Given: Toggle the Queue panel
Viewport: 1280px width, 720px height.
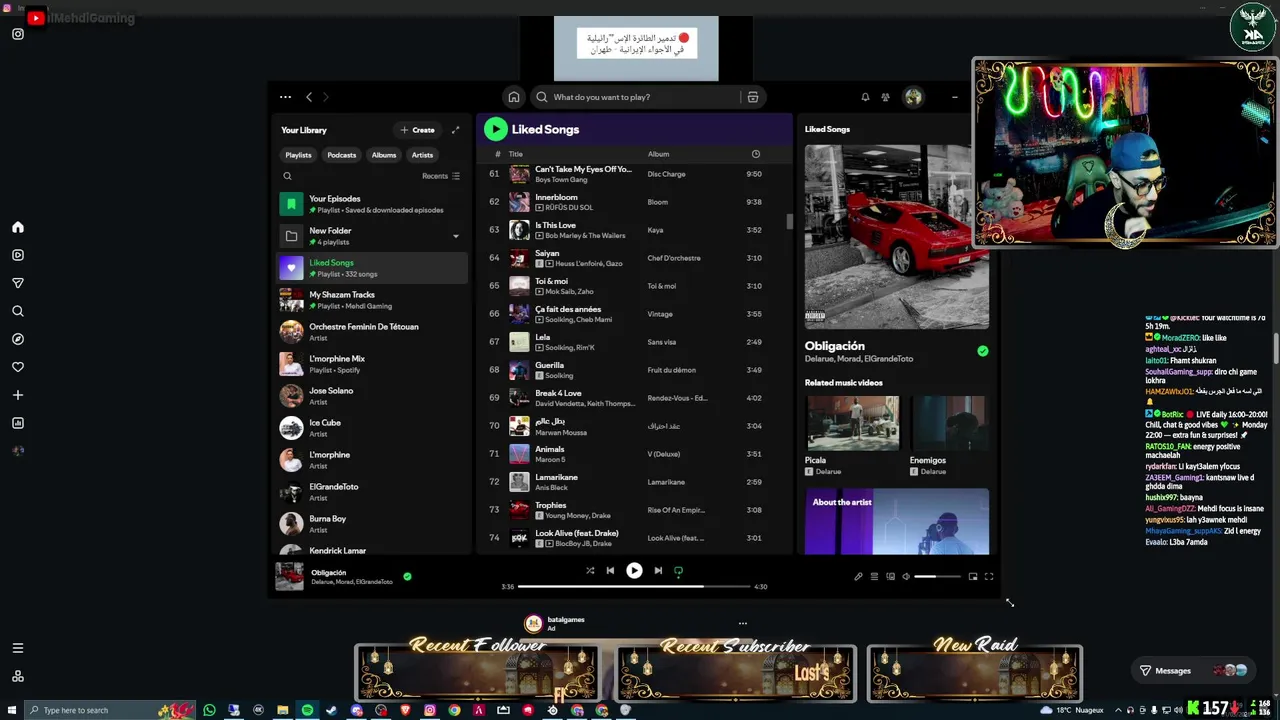Looking at the screenshot, I should click(874, 576).
